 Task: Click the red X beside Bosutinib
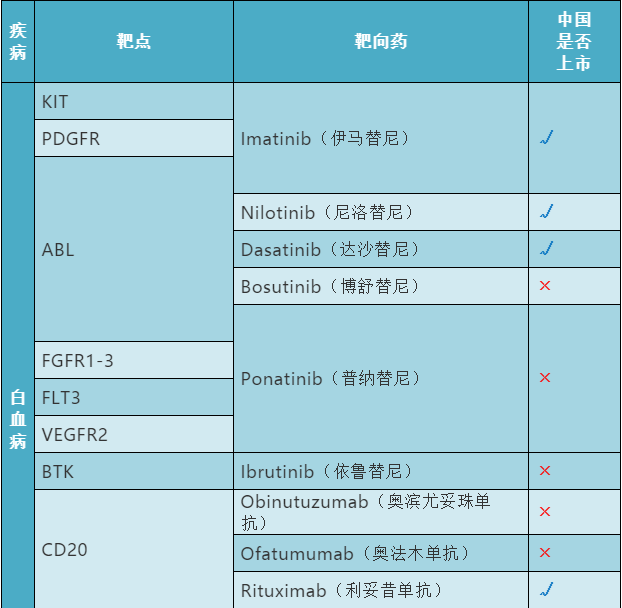point(545,286)
